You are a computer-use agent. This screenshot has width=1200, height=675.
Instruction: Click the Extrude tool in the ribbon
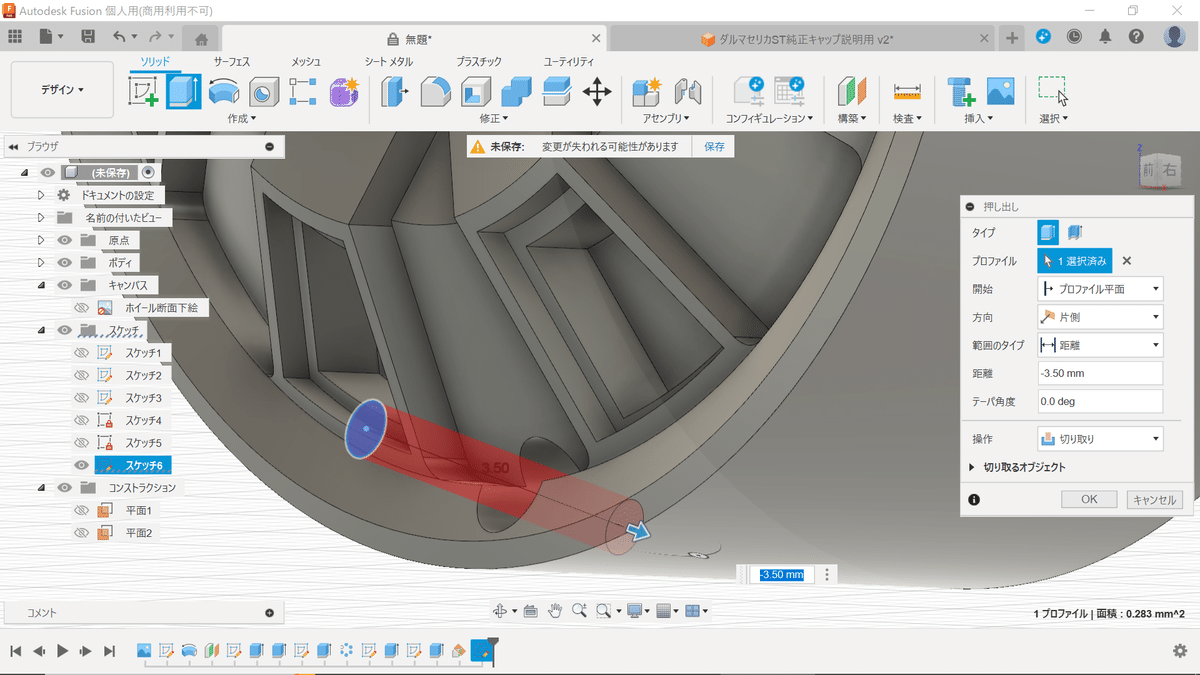coord(183,92)
